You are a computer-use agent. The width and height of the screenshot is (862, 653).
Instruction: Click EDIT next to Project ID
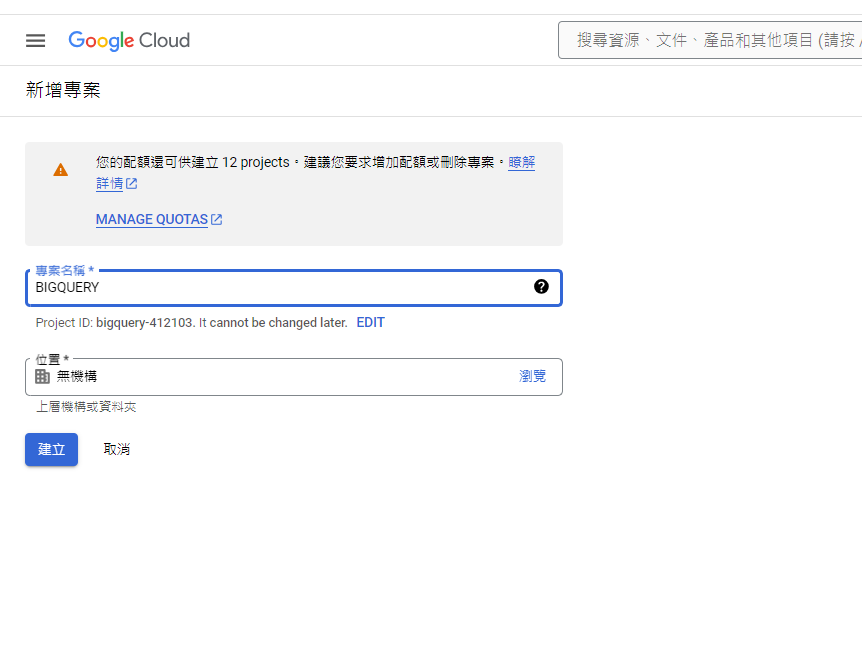(371, 323)
